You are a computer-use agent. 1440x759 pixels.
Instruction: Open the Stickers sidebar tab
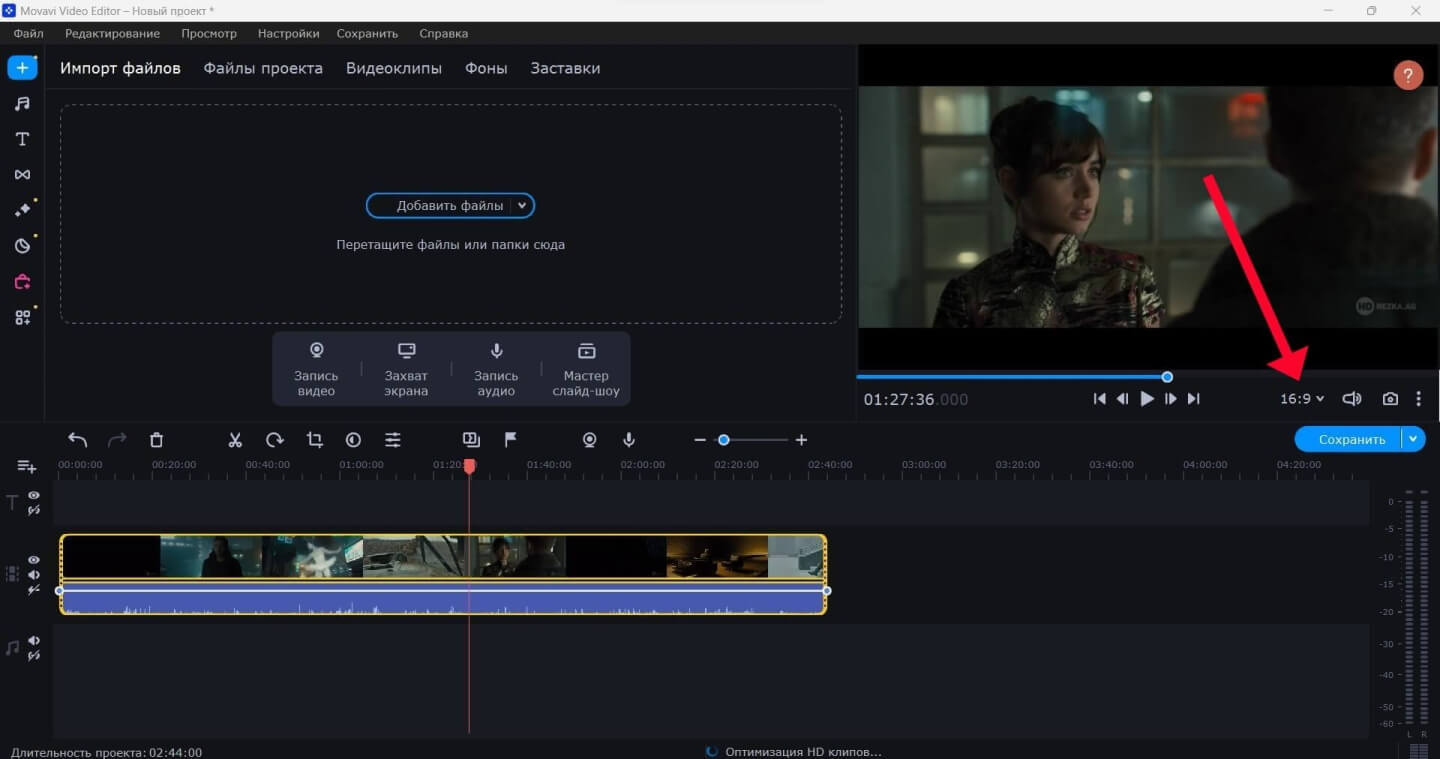tap(22, 246)
